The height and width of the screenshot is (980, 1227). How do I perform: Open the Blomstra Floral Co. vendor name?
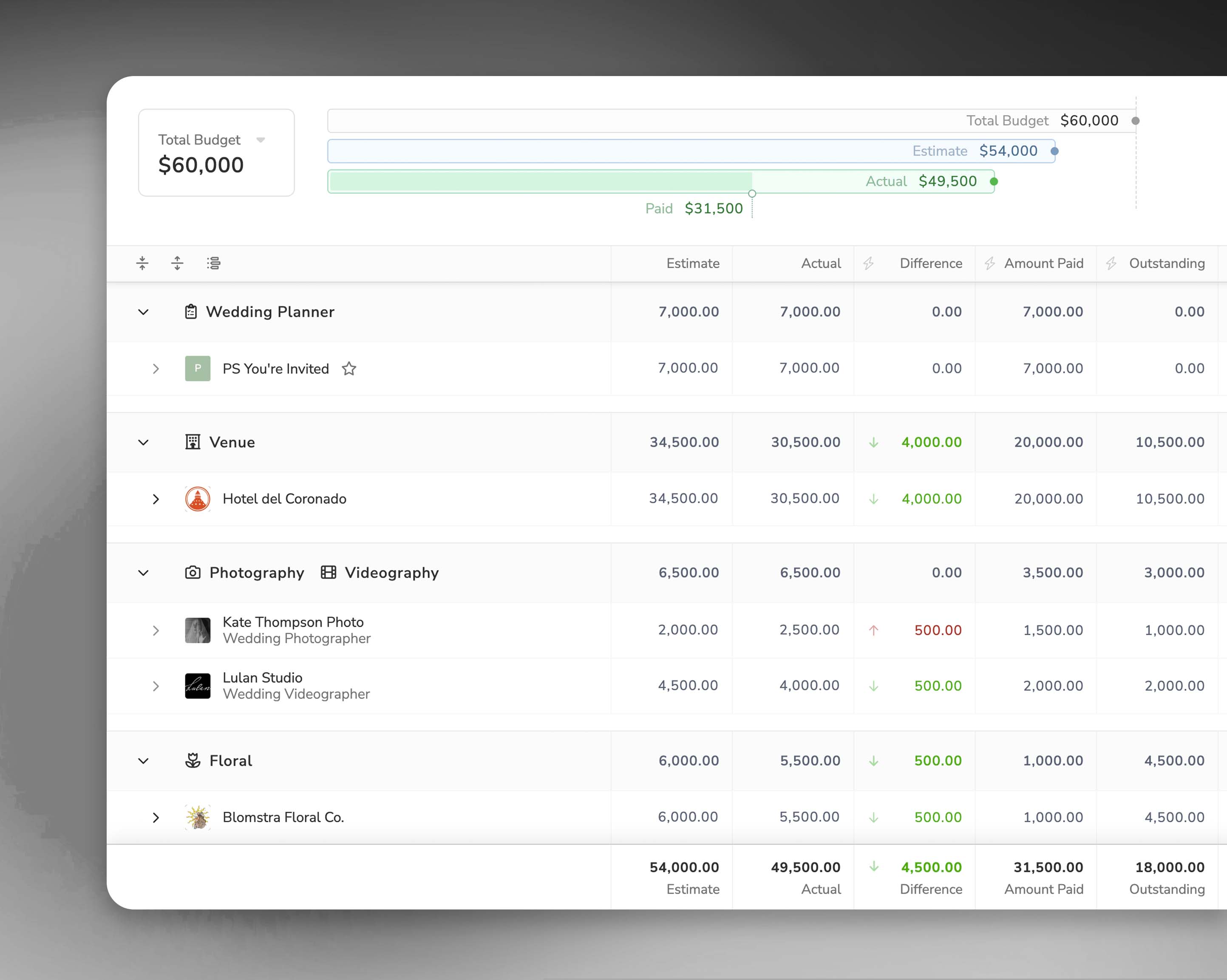[x=283, y=817]
